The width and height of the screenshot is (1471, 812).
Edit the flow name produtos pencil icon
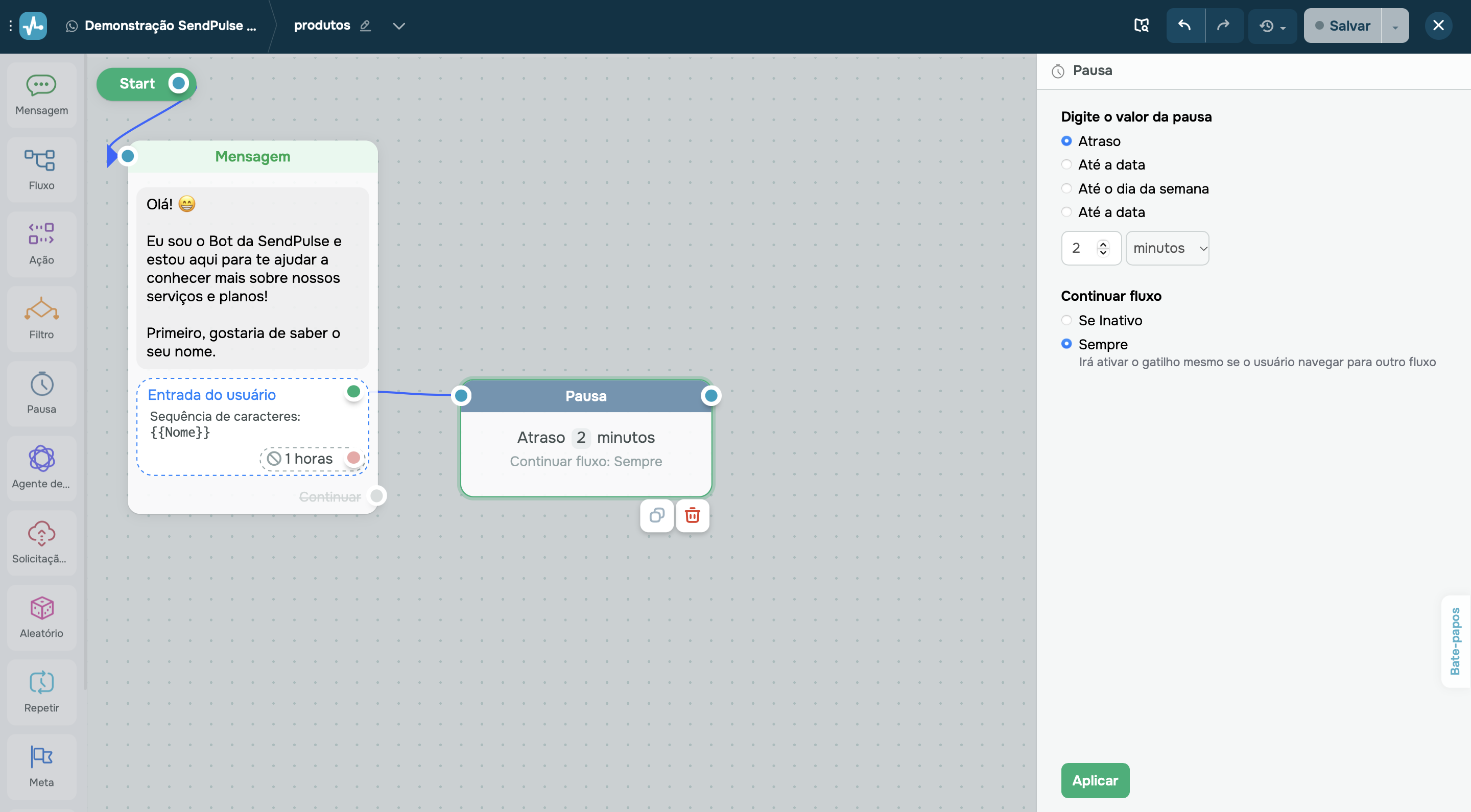click(x=366, y=26)
